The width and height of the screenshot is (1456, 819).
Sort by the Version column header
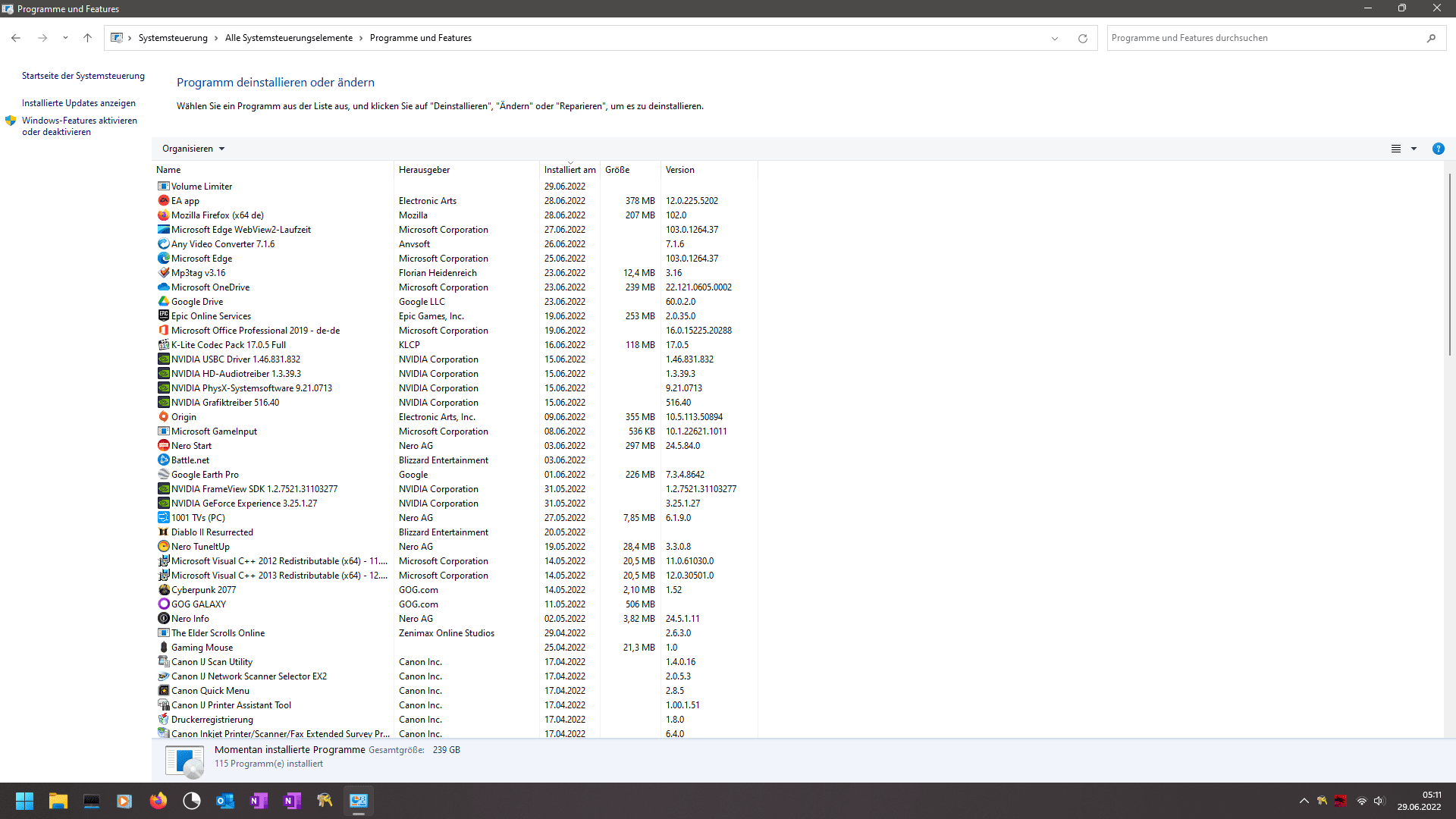click(710, 170)
